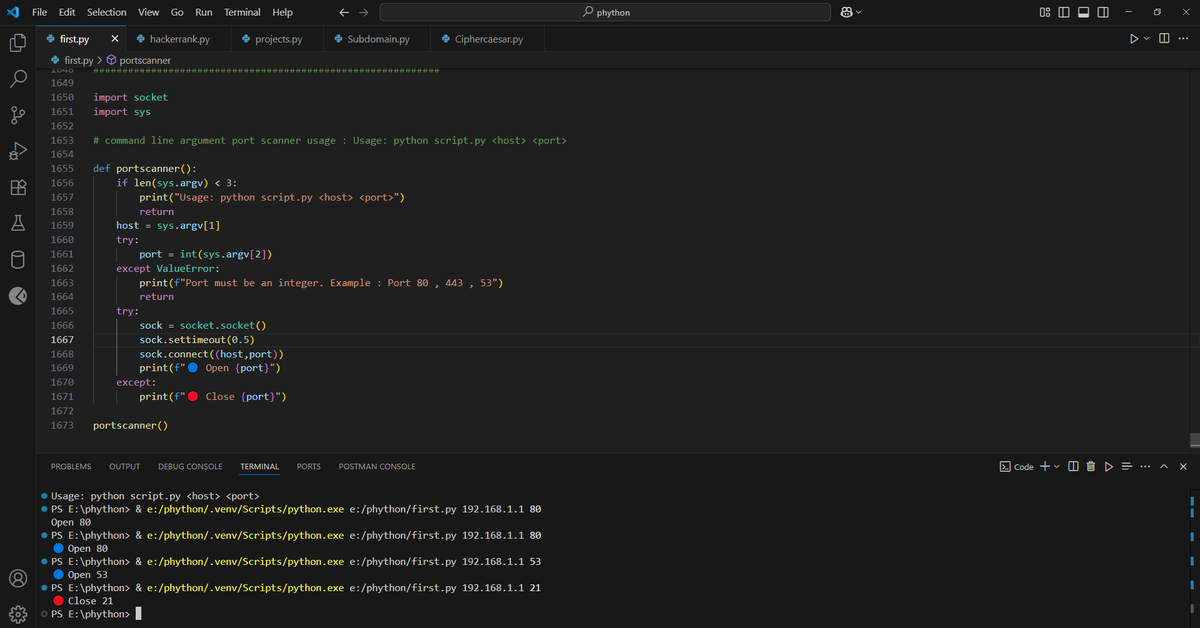Open the Copilot dropdown chevron

(858, 12)
